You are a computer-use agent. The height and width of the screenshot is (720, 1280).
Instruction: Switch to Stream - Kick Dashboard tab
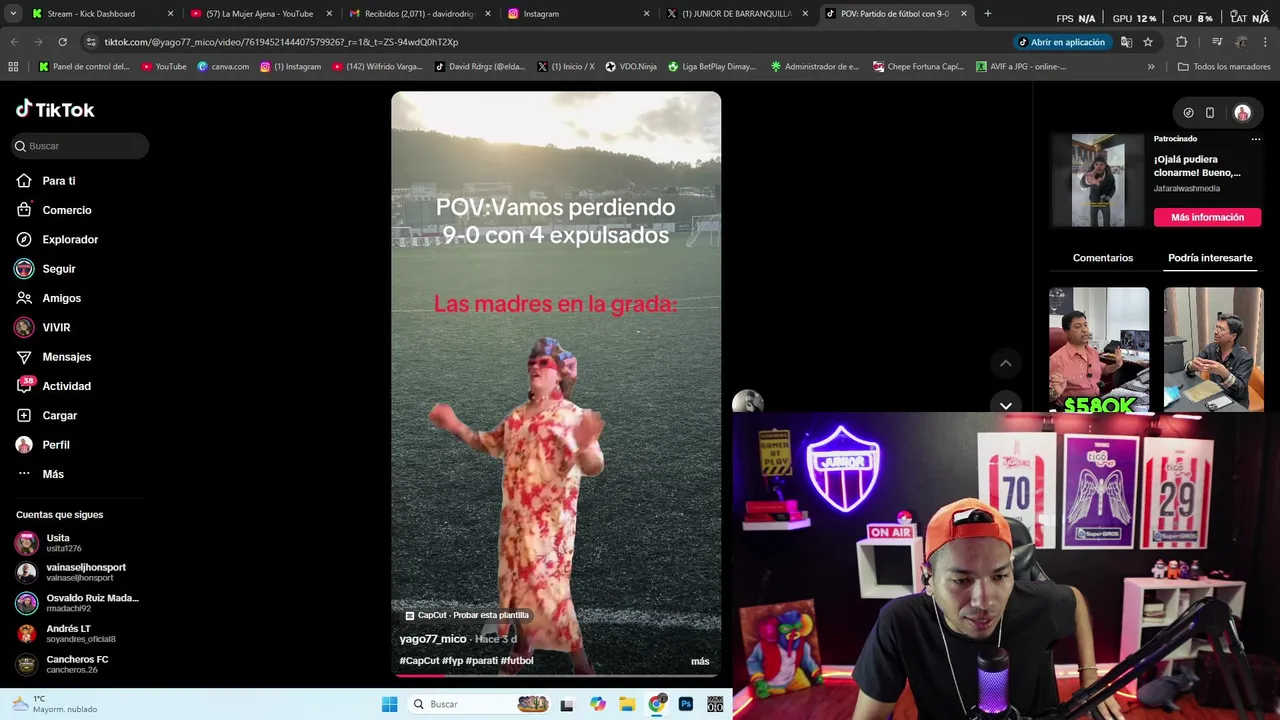point(91,14)
